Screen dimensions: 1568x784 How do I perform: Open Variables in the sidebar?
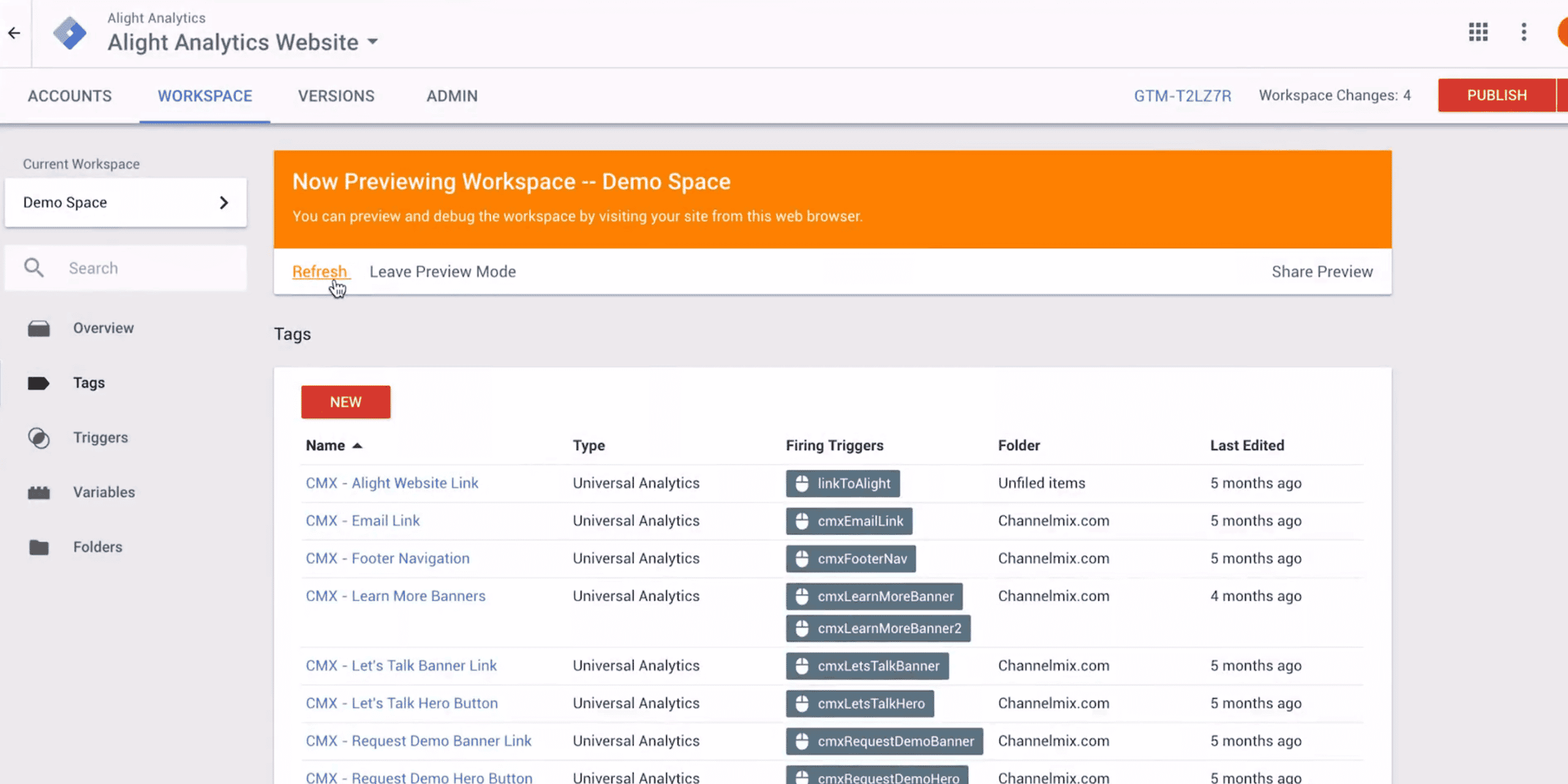point(104,492)
